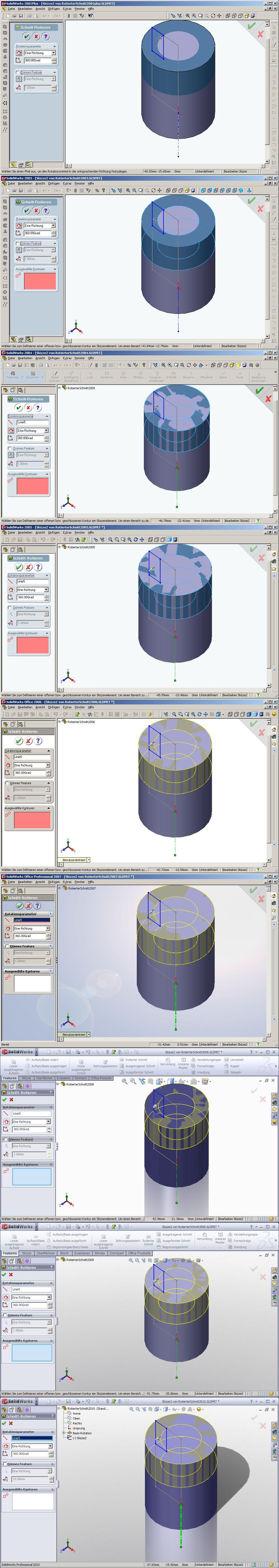Open Eine Richtung rotation dropdown in SolidWorks 2004

[x=46, y=431]
